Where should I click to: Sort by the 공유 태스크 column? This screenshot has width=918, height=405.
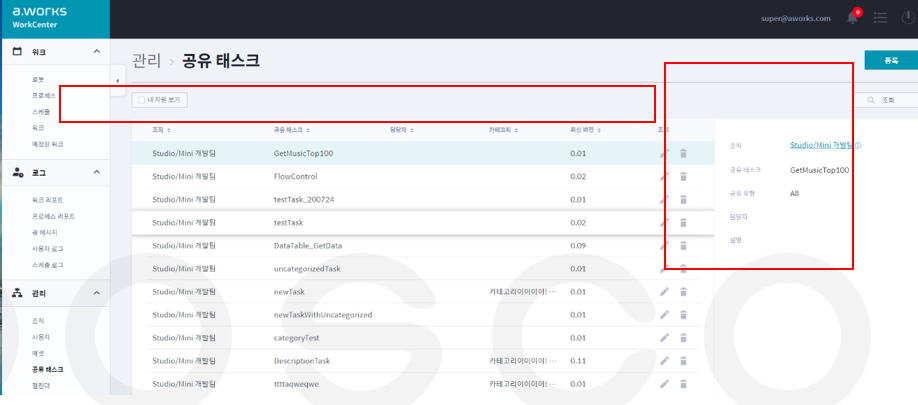(x=292, y=130)
